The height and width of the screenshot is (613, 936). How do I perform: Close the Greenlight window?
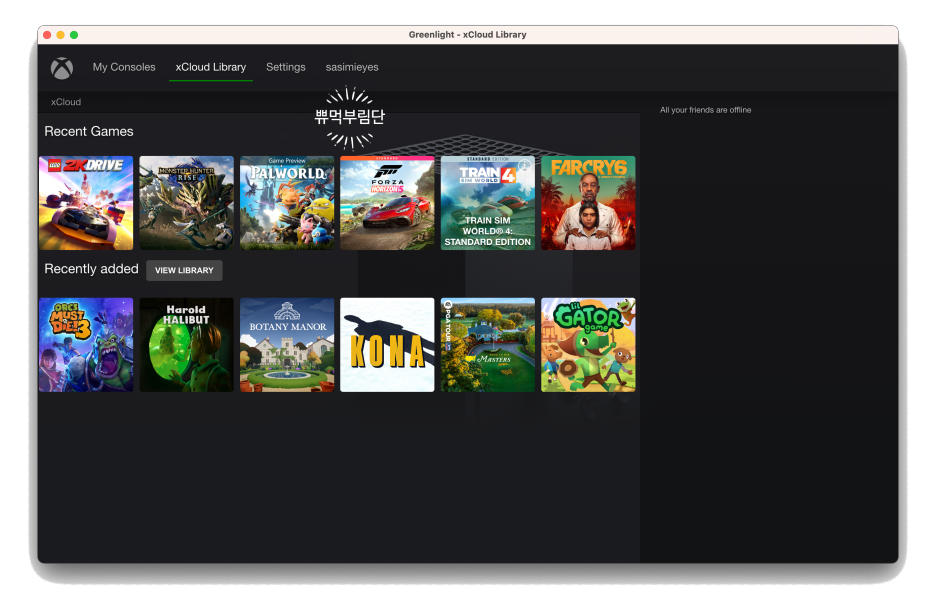tap(47, 35)
